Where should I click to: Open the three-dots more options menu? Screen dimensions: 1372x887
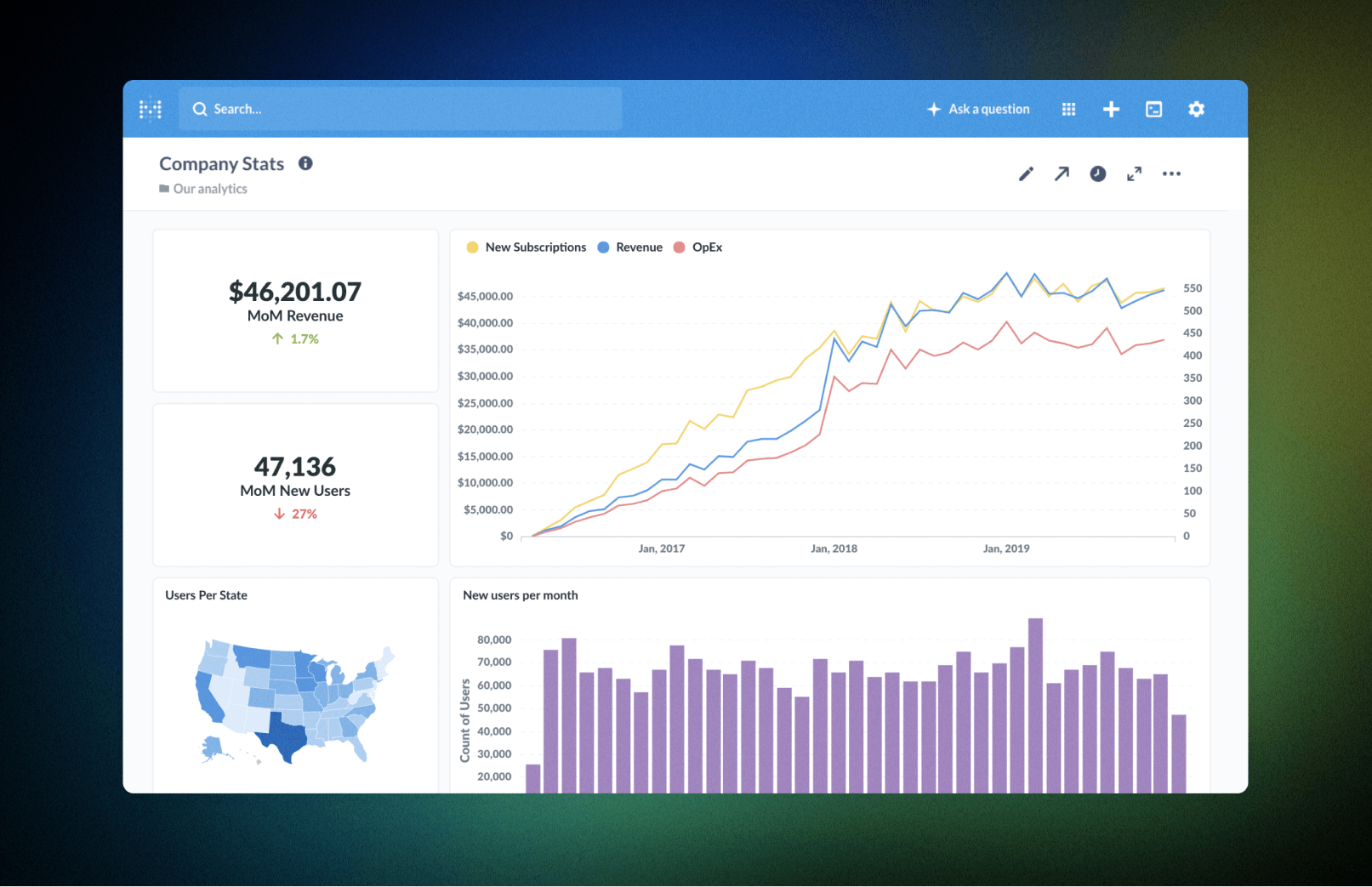click(x=1171, y=173)
